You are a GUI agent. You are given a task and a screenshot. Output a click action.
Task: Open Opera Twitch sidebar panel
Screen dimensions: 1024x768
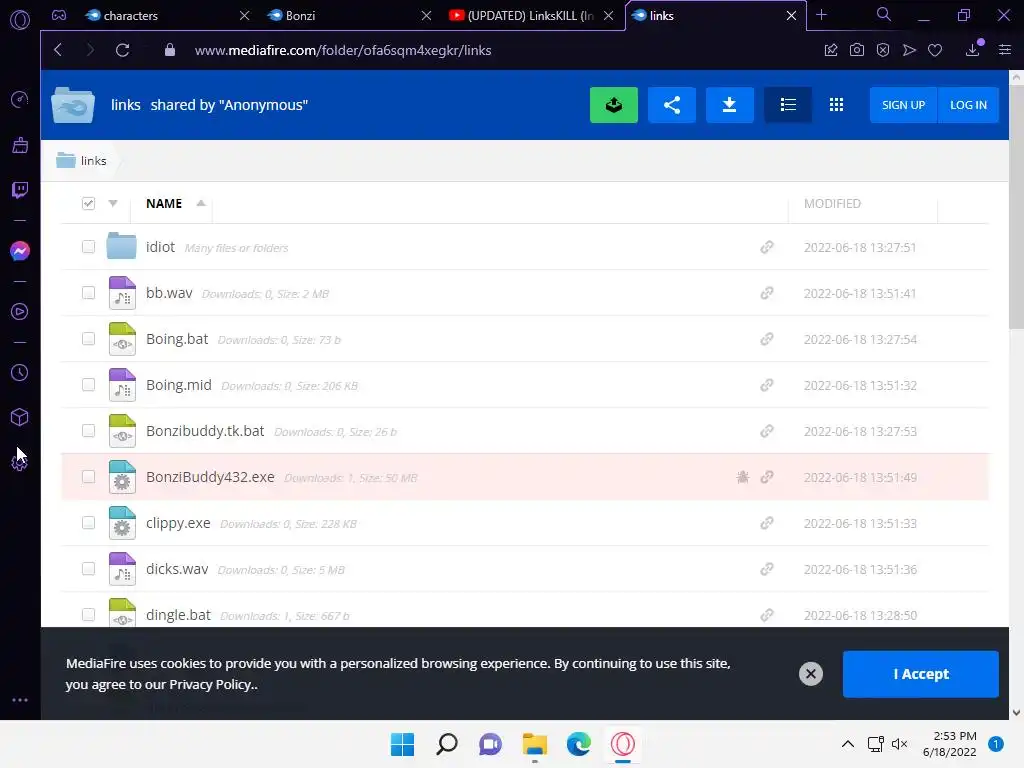[x=20, y=190]
